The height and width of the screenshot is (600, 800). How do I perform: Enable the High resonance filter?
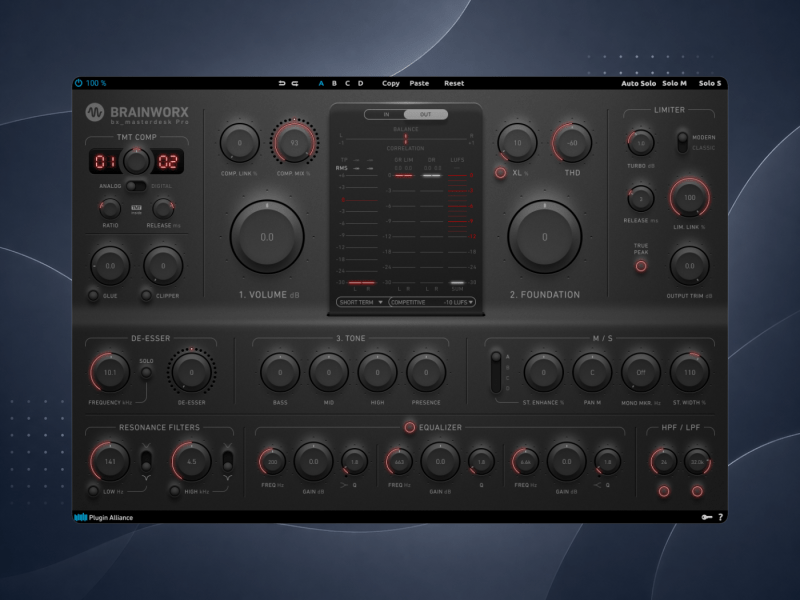[174, 491]
